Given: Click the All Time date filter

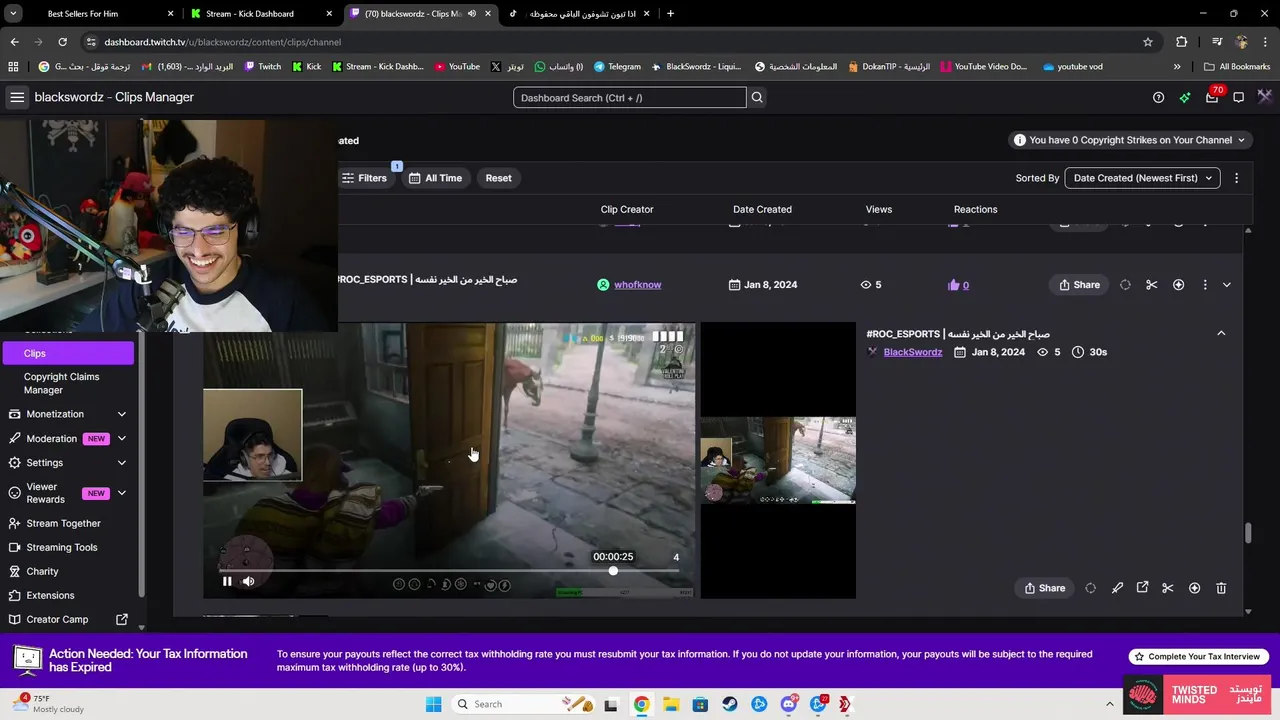Looking at the screenshot, I should (x=435, y=178).
